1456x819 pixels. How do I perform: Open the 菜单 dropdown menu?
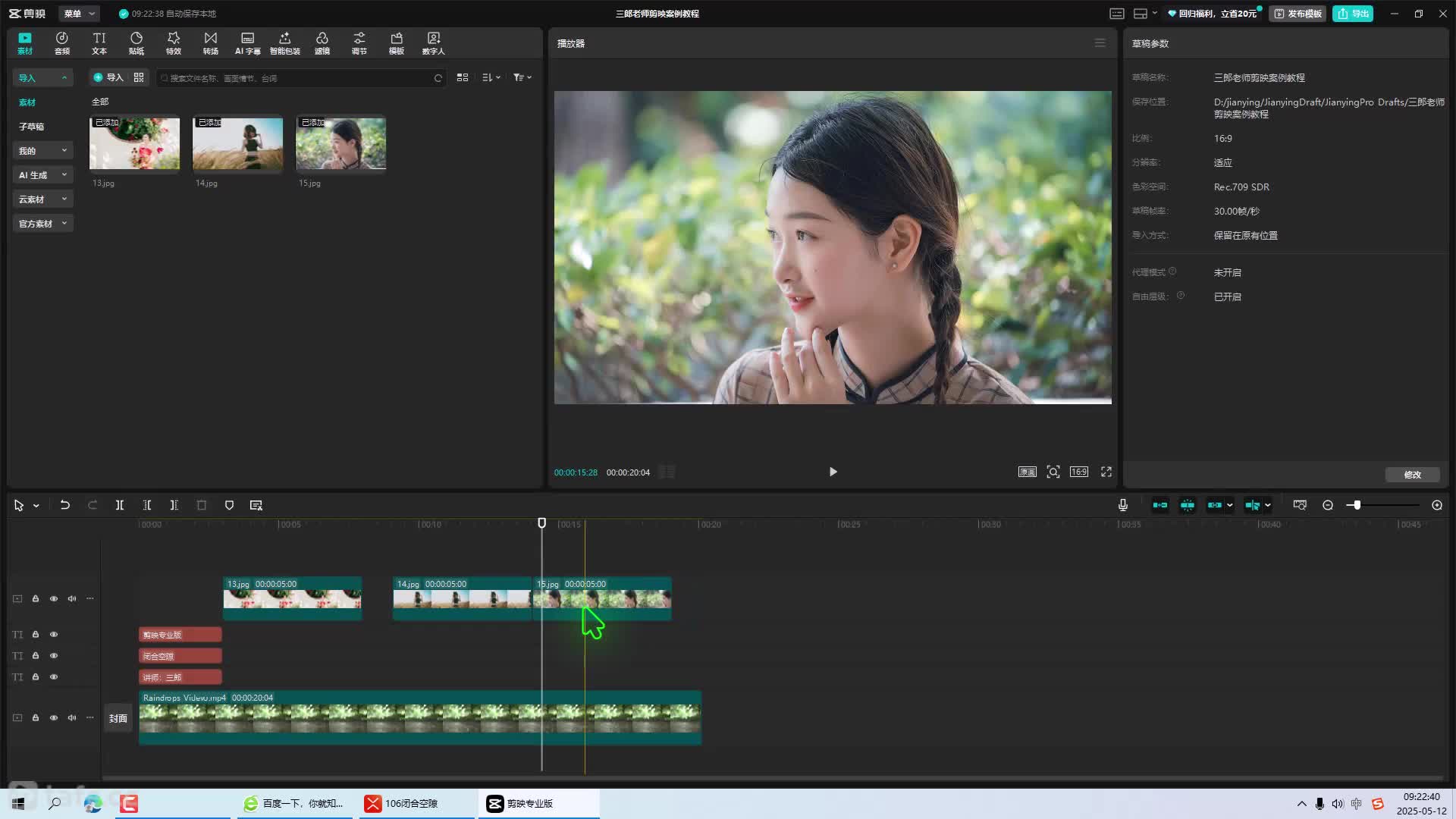[x=79, y=14]
